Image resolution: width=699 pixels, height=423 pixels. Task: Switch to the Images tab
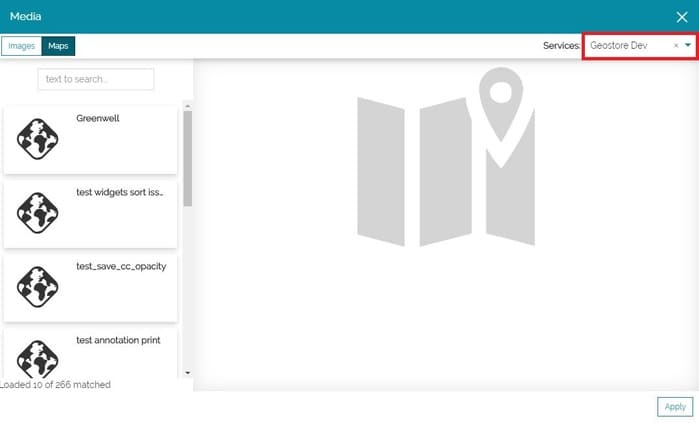(x=22, y=46)
